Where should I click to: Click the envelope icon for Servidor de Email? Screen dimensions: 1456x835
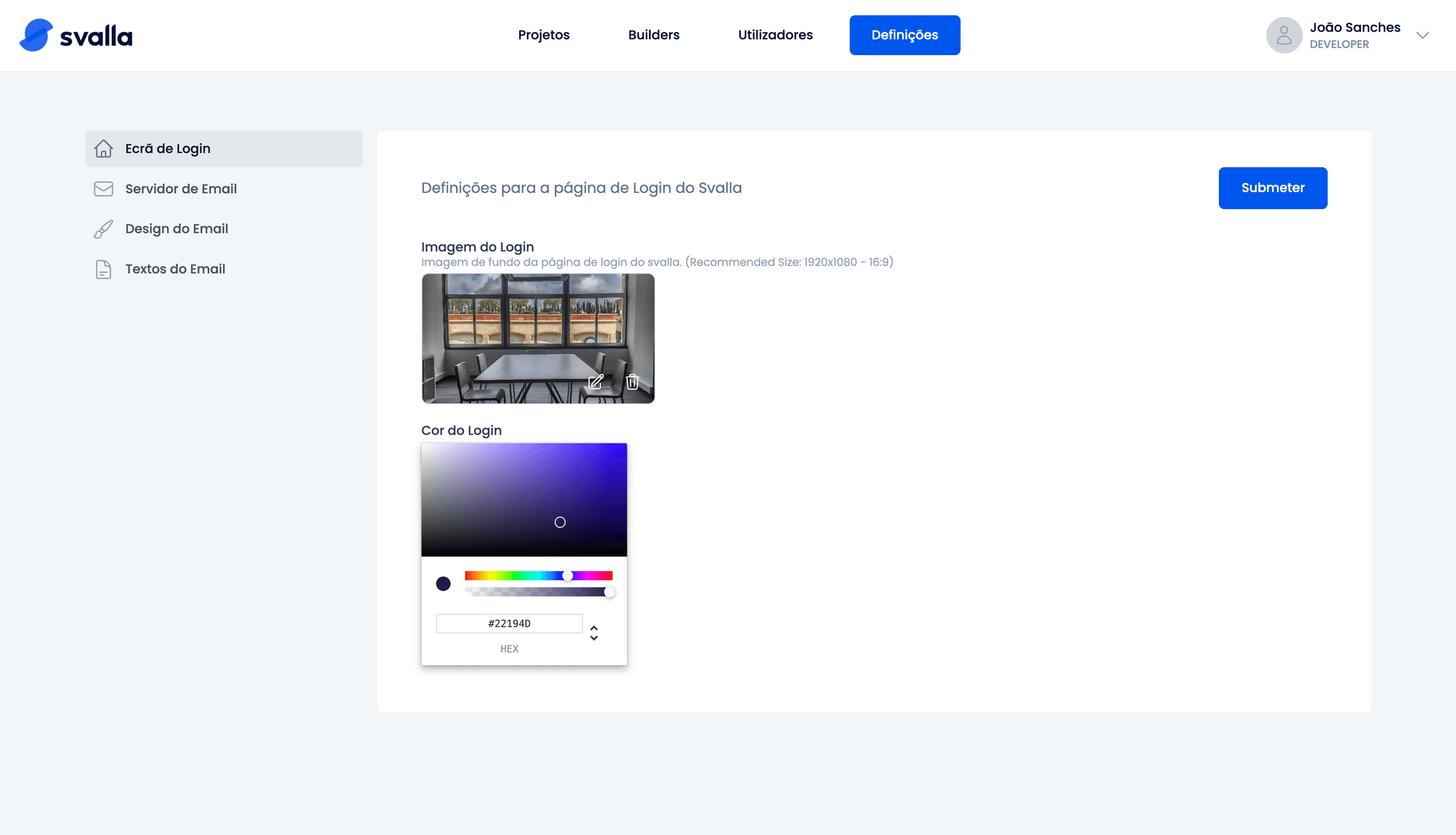(x=103, y=189)
